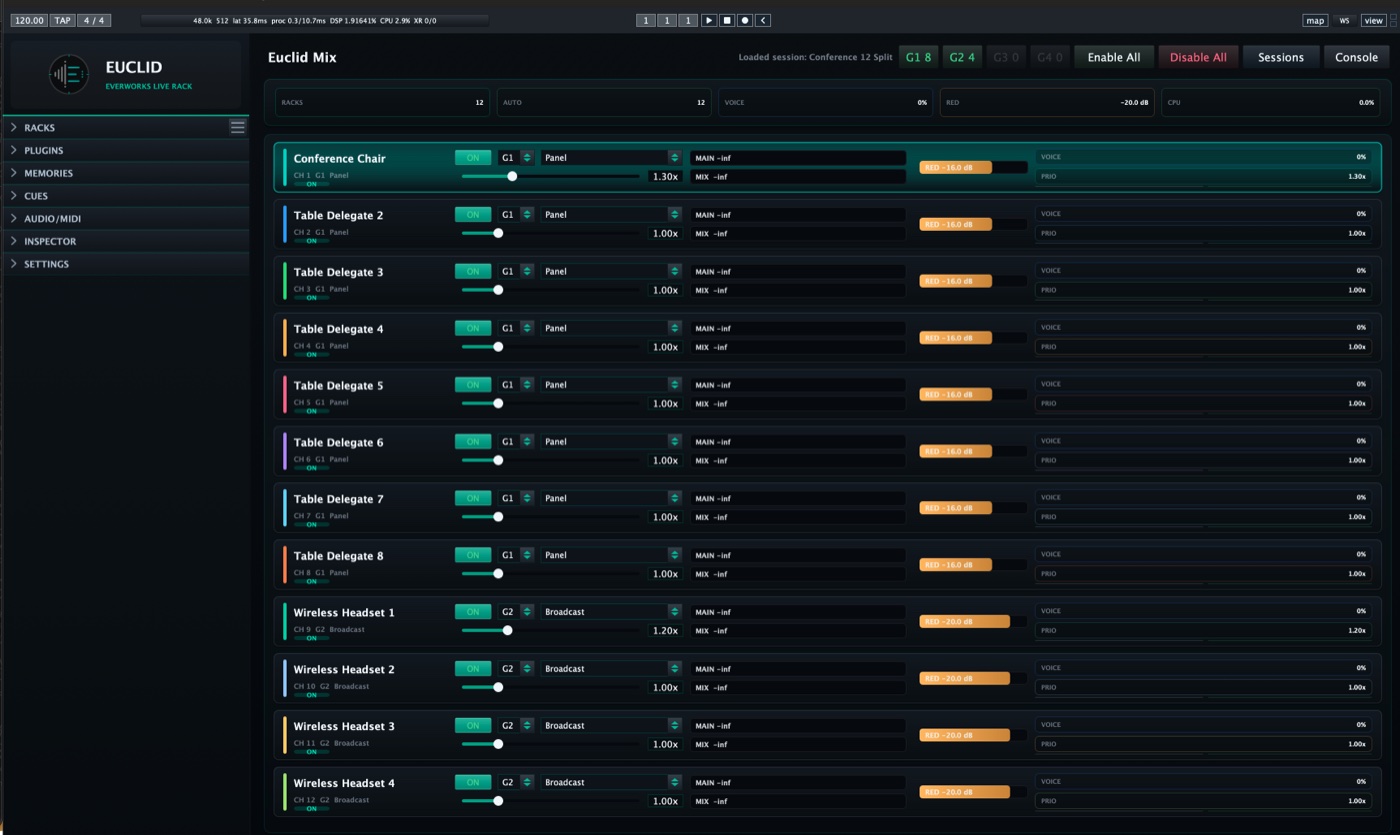Click the Disable All button
The height and width of the screenshot is (835, 1400).
(1198, 57)
